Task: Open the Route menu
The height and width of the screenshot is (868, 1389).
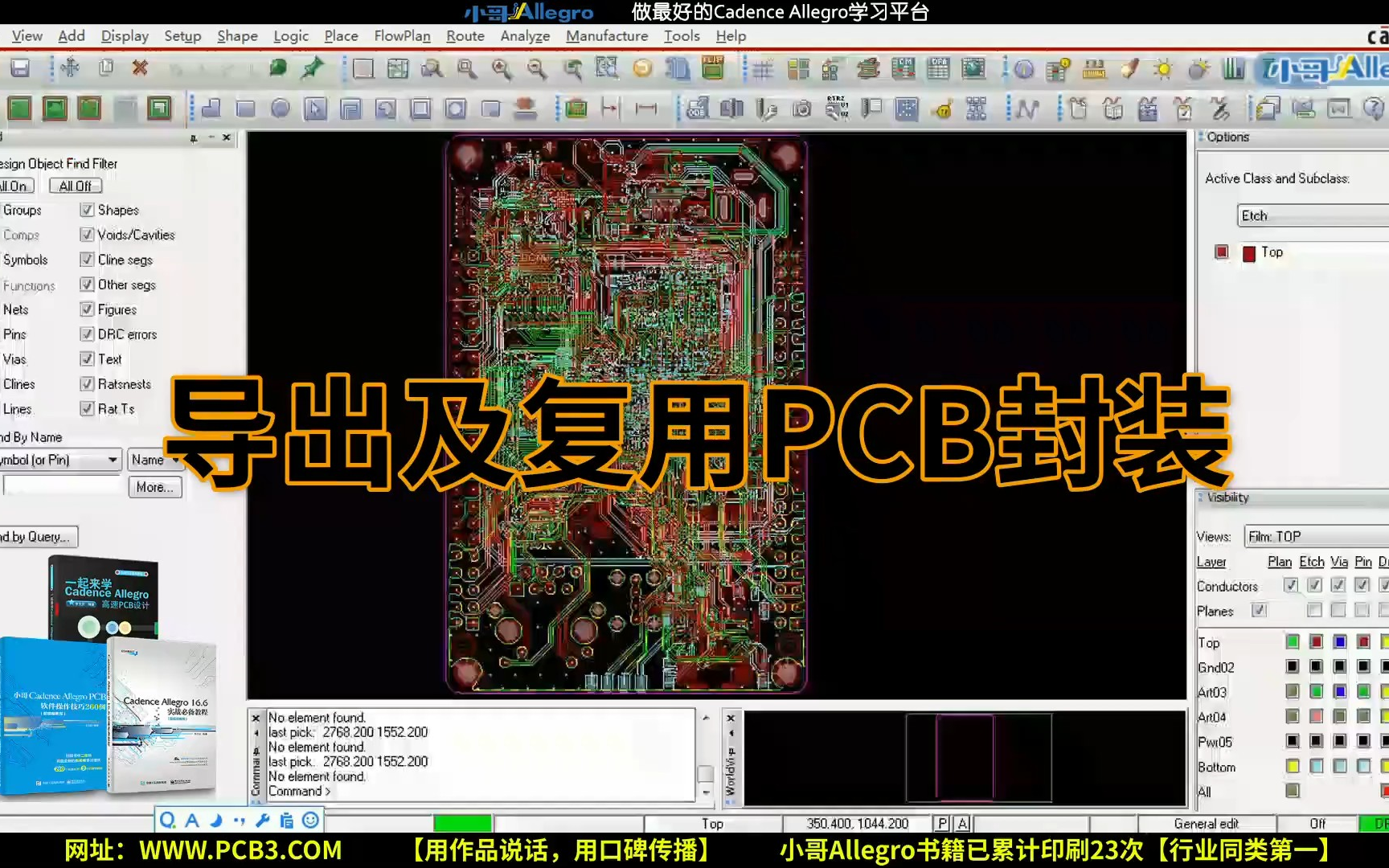Action: click(x=465, y=36)
